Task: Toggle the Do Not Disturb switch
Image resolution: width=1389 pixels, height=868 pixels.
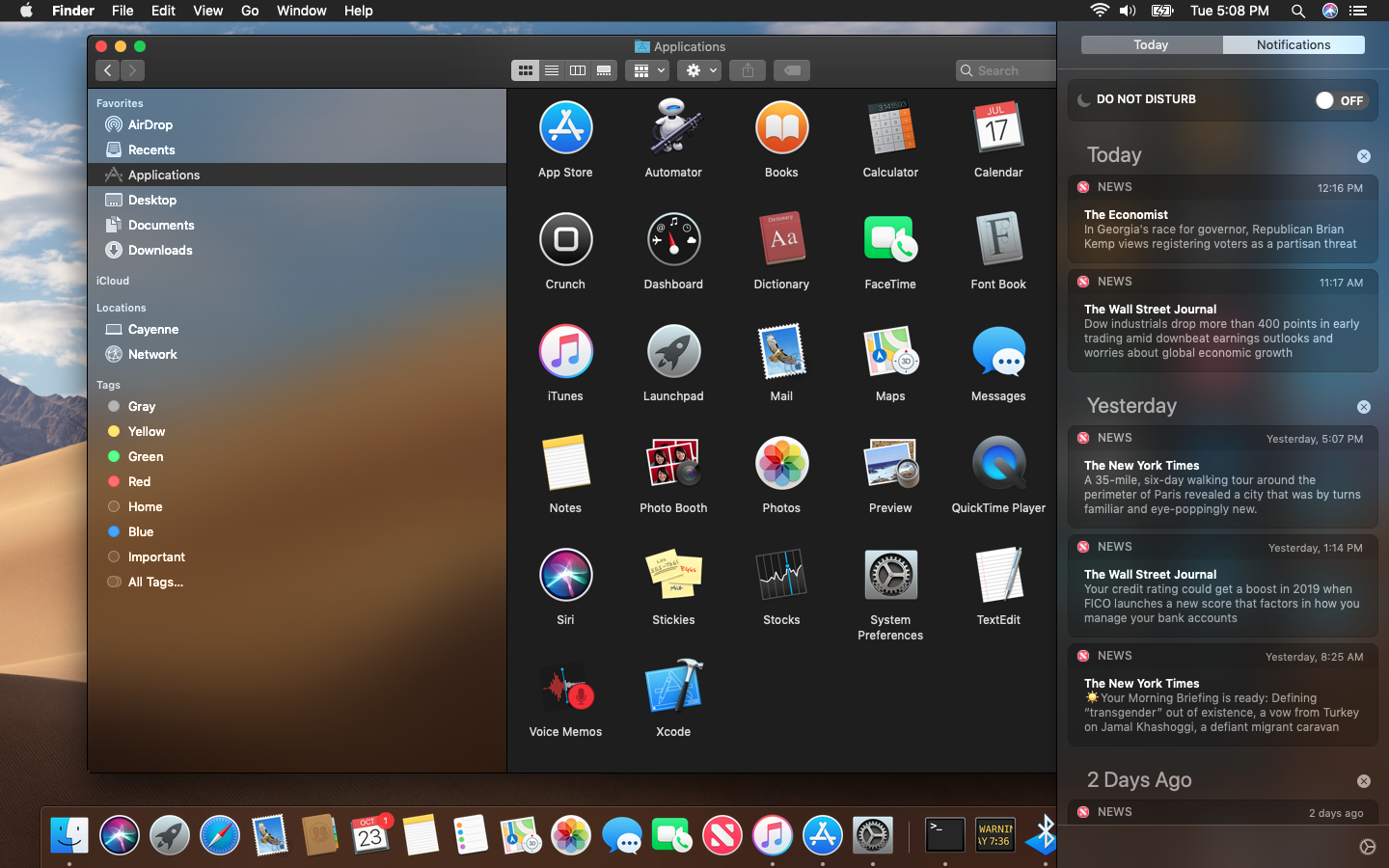Action: point(1340,100)
